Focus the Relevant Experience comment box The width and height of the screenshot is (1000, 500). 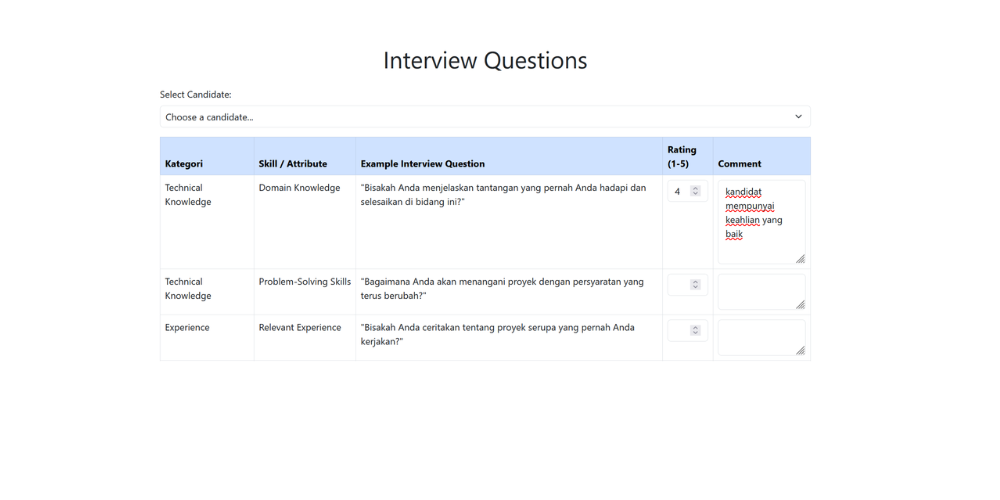point(759,337)
